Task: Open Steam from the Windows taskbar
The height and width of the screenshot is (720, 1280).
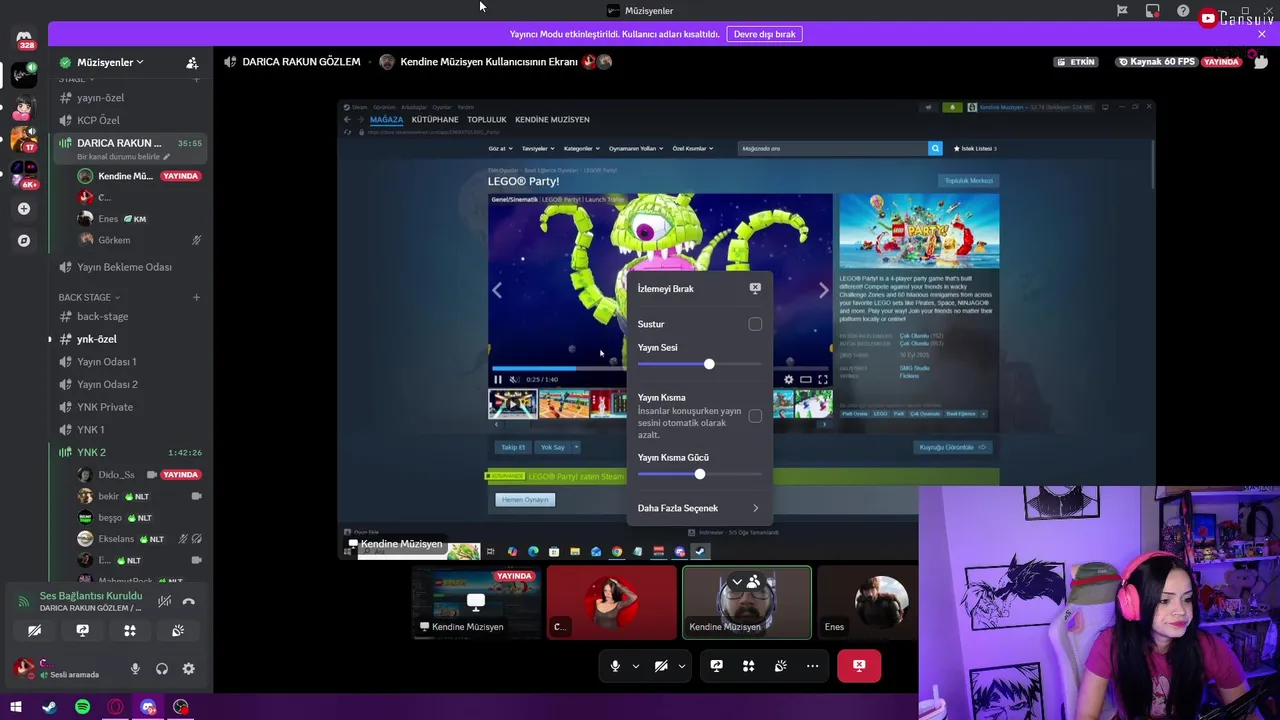Action: tap(49, 707)
